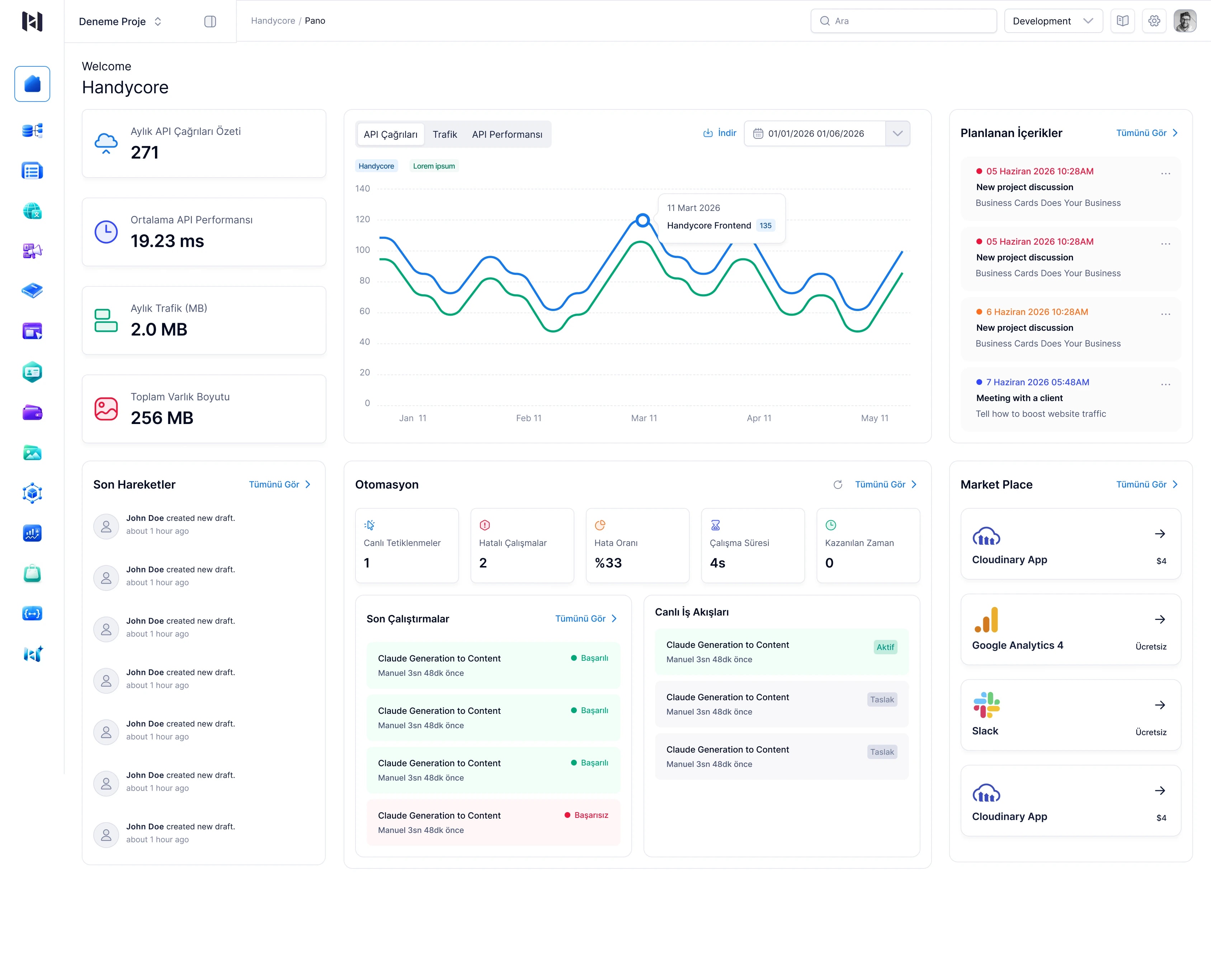Image resolution: width=1211 pixels, height=980 pixels.
Task: View all in Planlanan İçerikler
Action: point(1147,133)
